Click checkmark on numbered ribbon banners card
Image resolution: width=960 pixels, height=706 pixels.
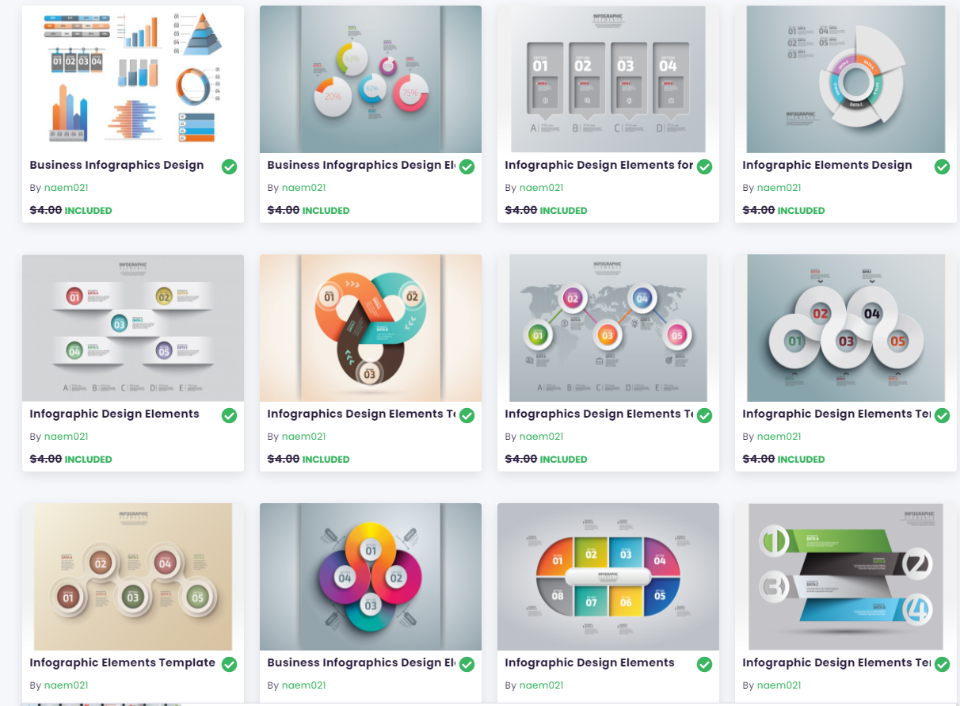tap(942, 664)
